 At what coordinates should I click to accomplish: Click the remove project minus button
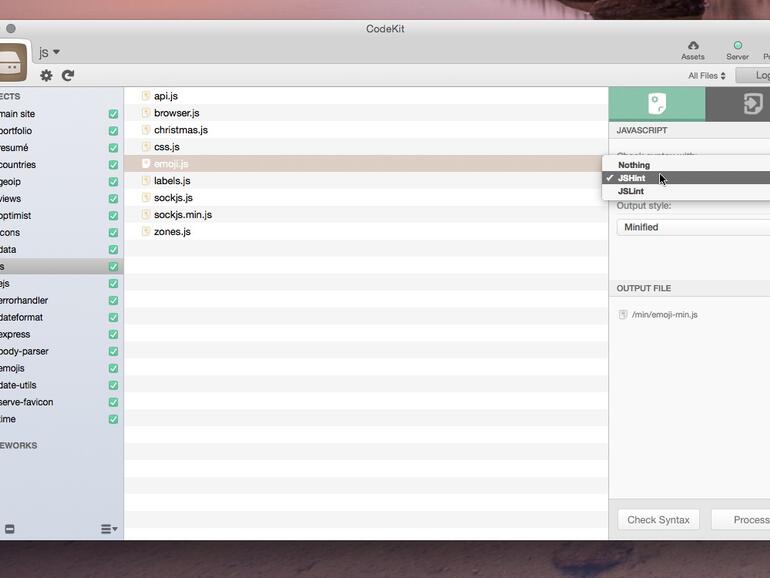[x=9, y=529]
